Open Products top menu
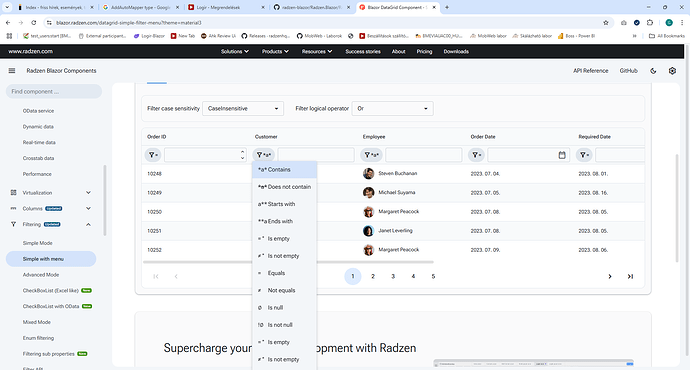The image size is (690, 370). click(275, 51)
